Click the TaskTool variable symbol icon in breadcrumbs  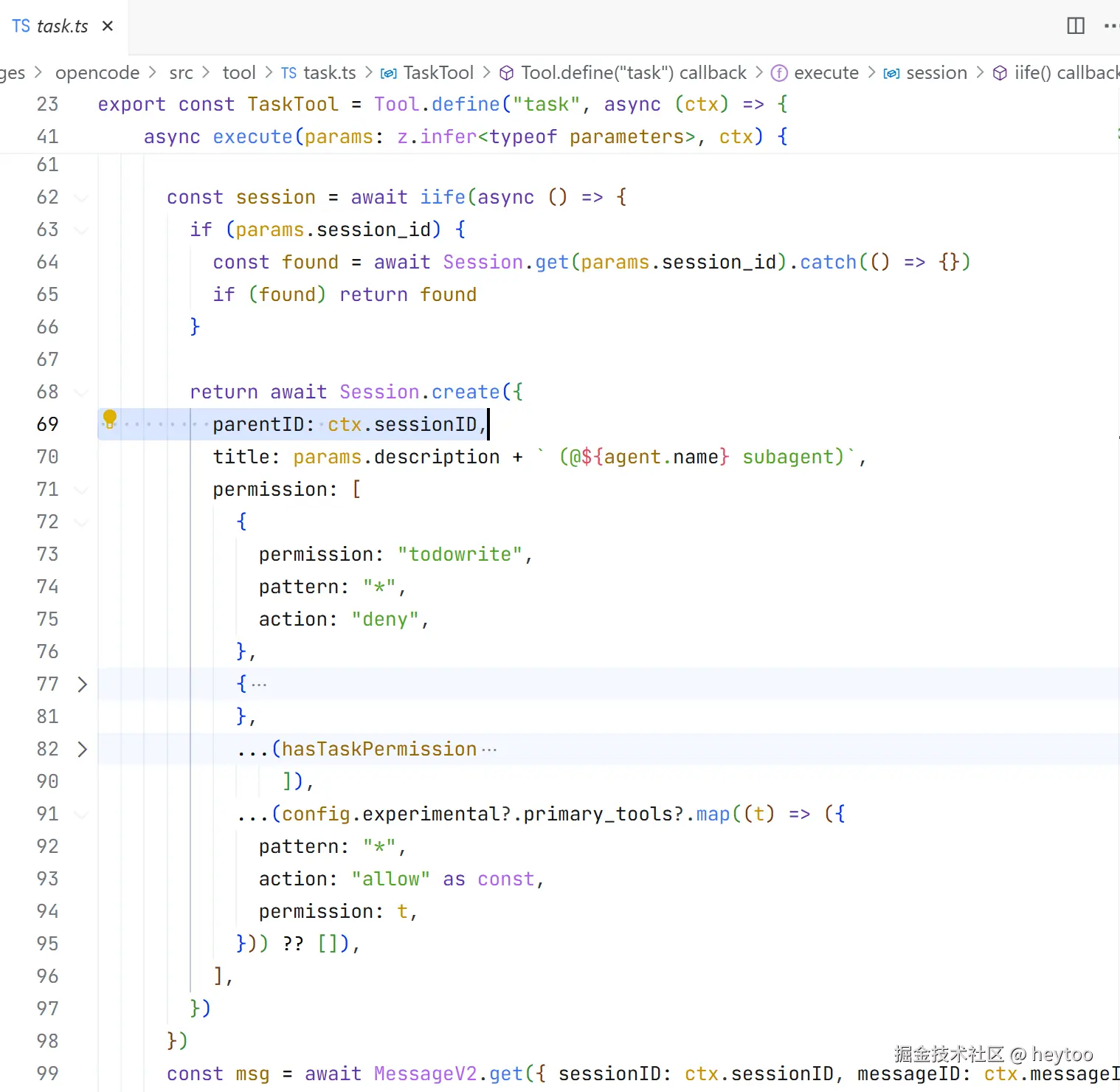click(389, 73)
